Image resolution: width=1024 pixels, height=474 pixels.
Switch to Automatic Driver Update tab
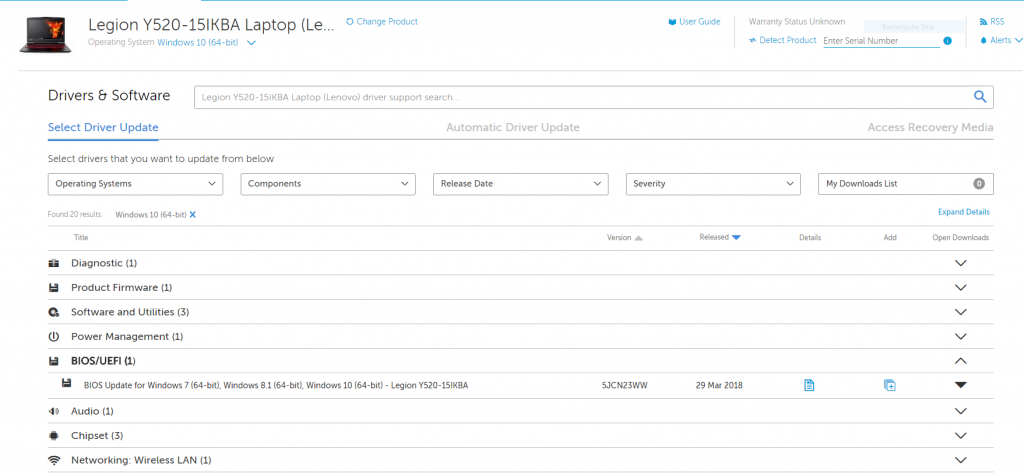(513, 127)
